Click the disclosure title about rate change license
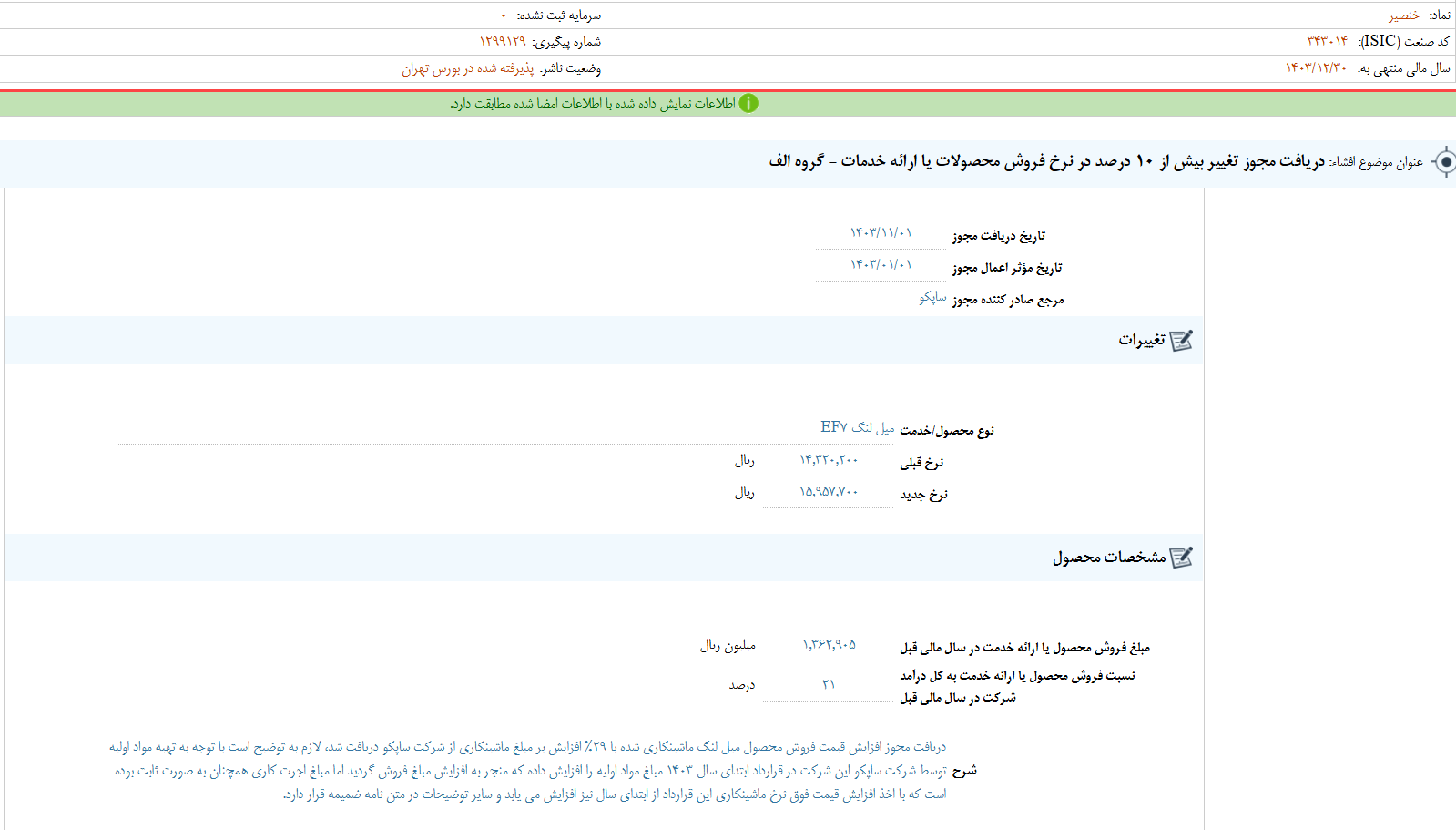 point(1046,161)
